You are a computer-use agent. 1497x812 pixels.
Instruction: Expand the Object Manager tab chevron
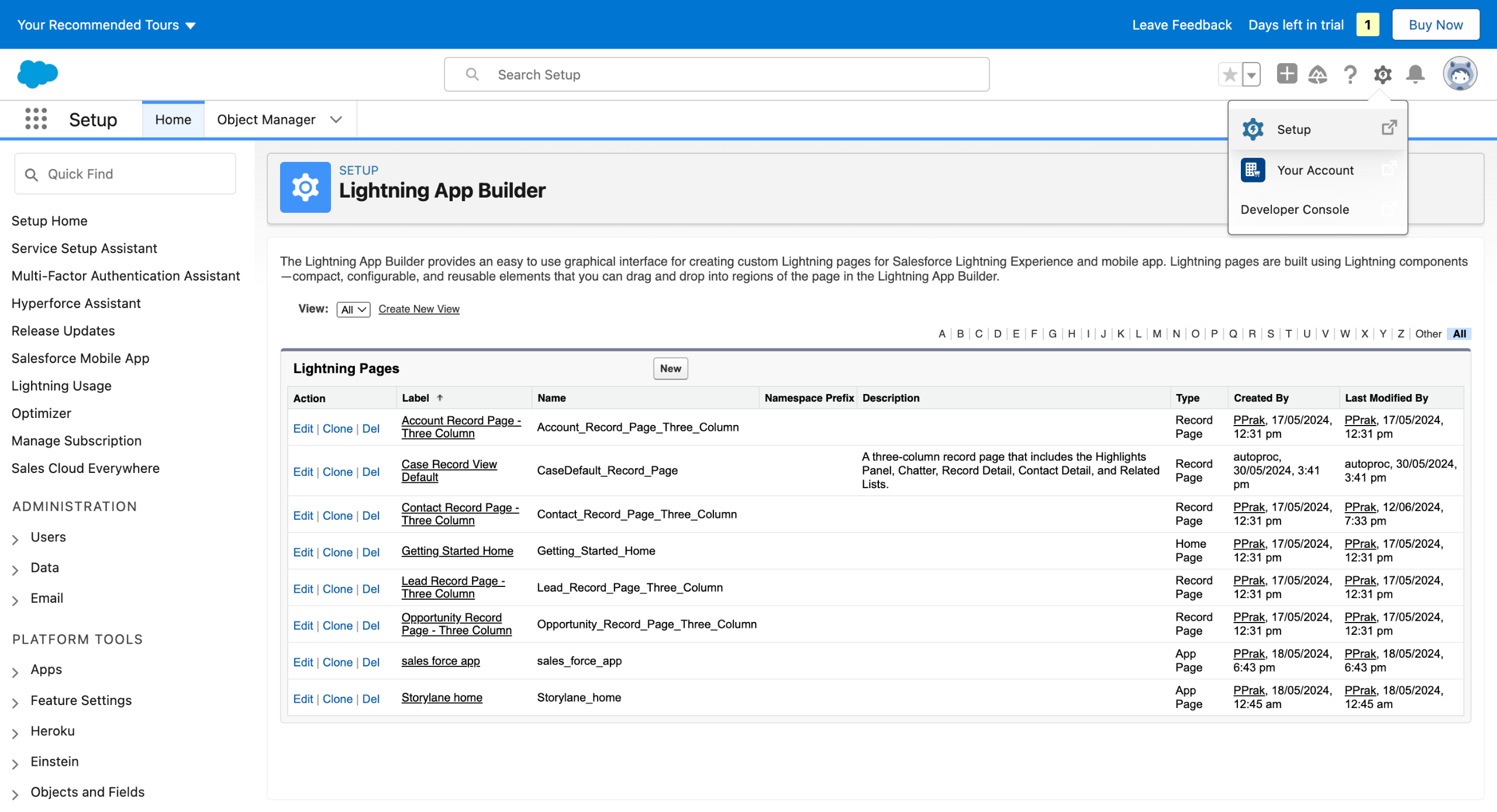(x=336, y=119)
